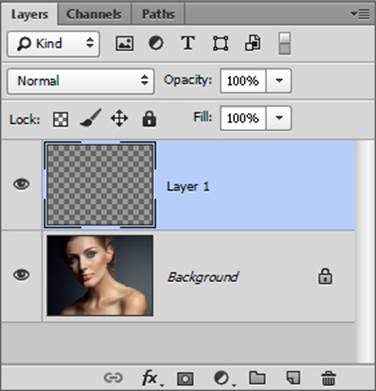This screenshot has width=376, height=391.
Task: Create a new layer icon
Action: click(293, 378)
